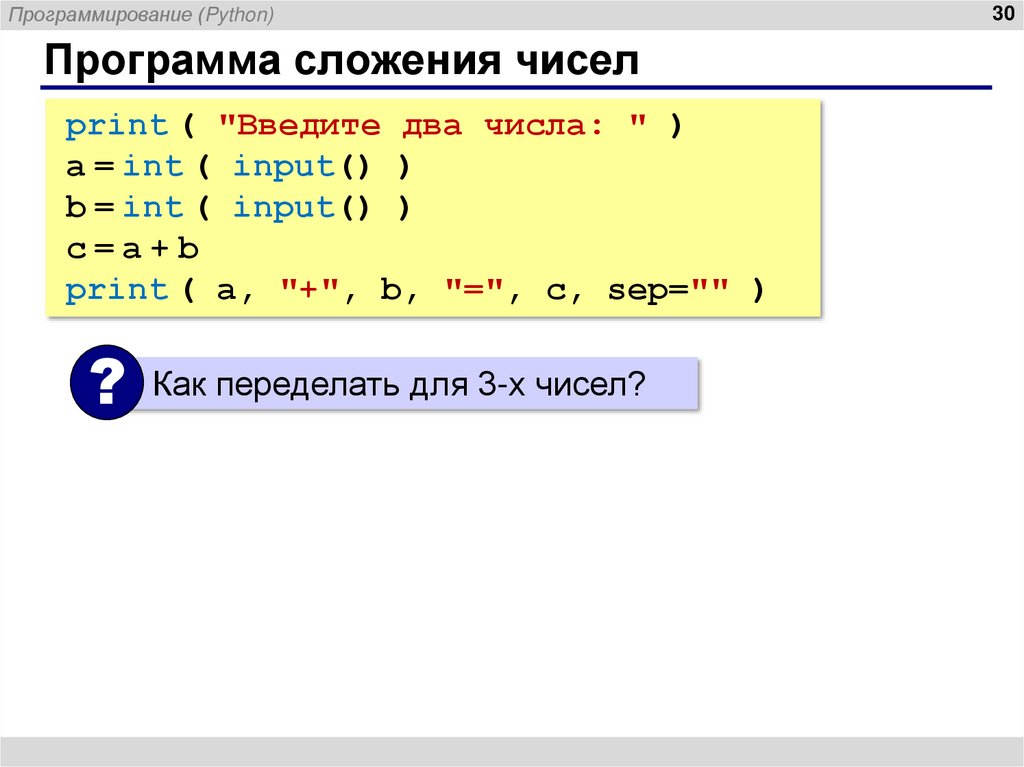
Task: Click the keyword int in the code
Action: [155, 165]
